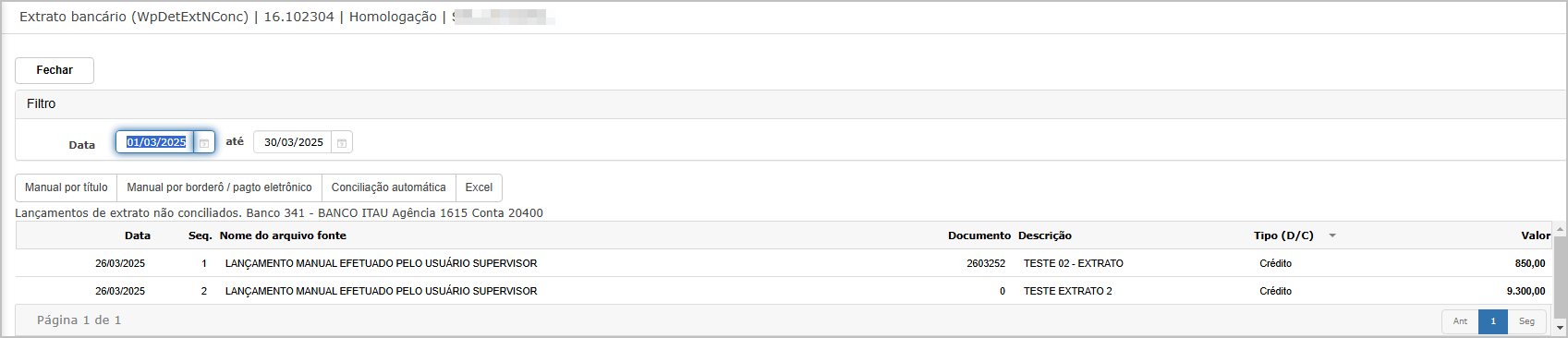Open the end date calendar picker
The image size is (1568, 338).
tap(342, 142)
